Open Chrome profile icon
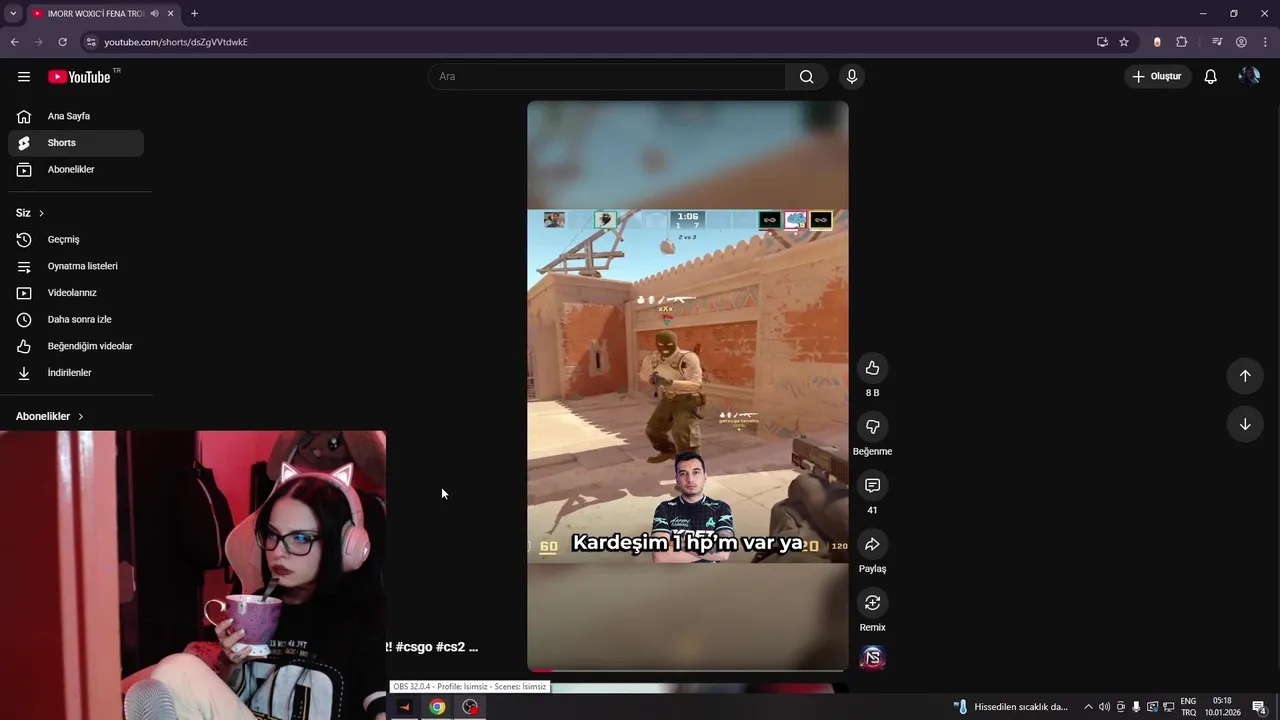This screenshot has width=1280, height=720. (x=1241, y=42)
